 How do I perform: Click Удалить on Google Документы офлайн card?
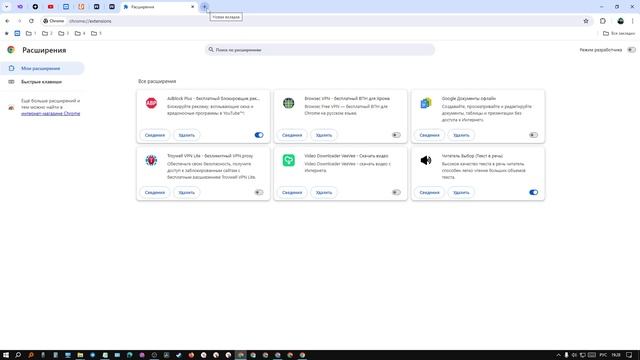[x=461, y=135]
